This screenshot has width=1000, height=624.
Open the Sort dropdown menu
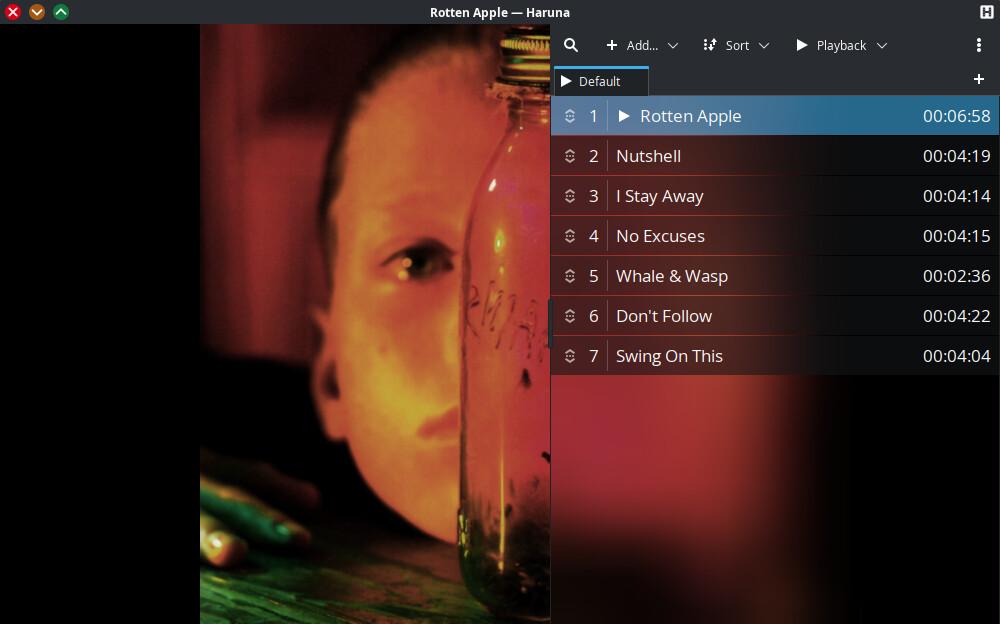click(x=736, y=45)
